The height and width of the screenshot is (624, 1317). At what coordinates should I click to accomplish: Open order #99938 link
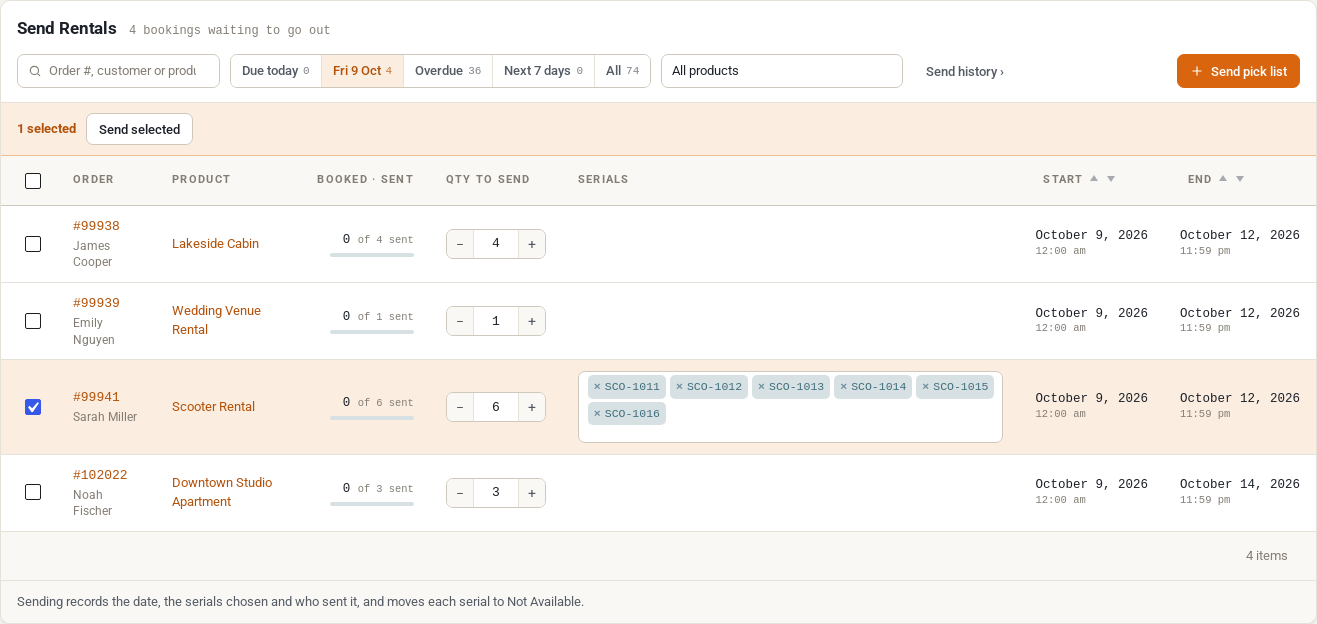(x=96, y=226)
